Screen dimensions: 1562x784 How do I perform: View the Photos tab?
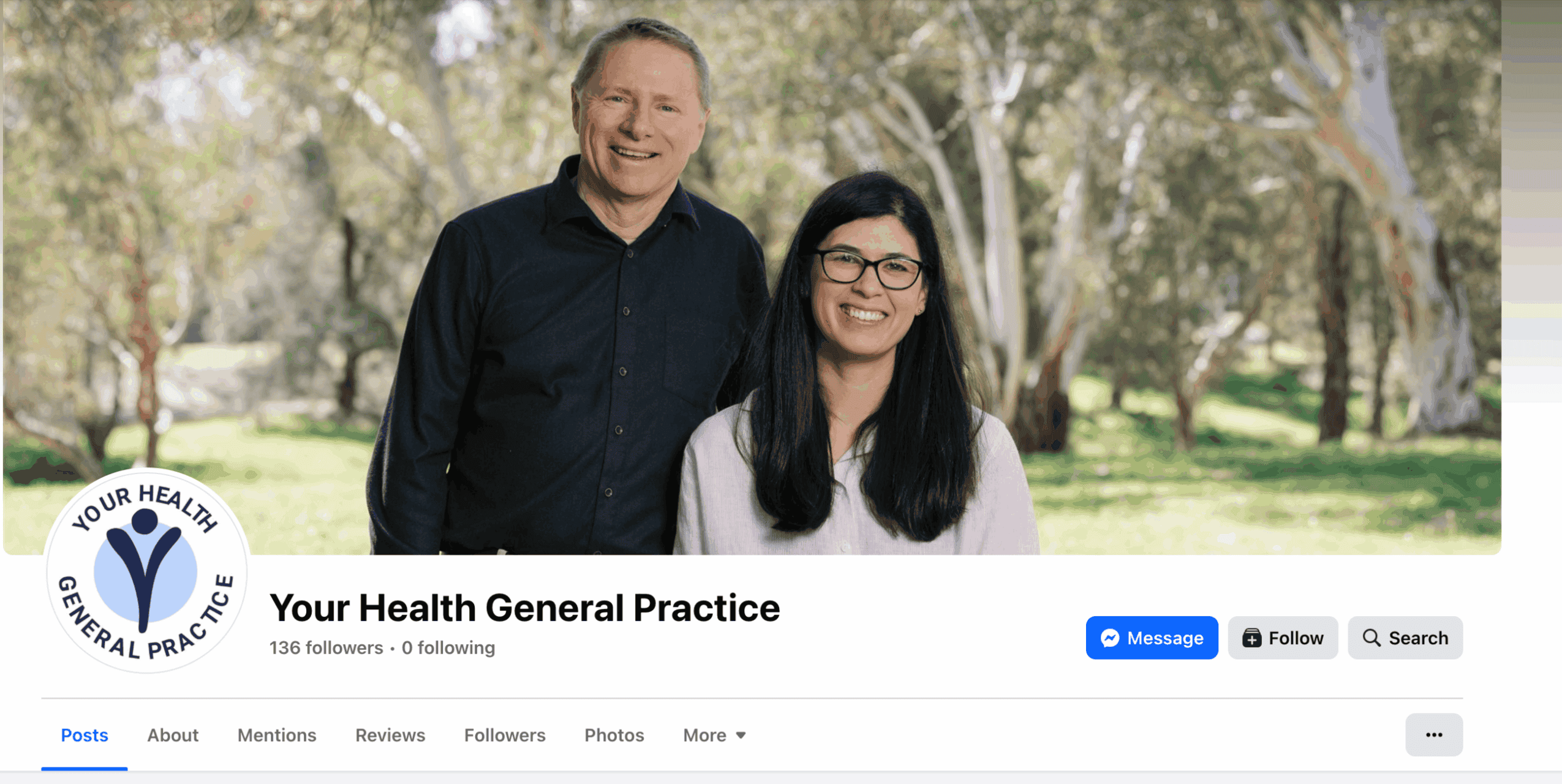point(614,735)
